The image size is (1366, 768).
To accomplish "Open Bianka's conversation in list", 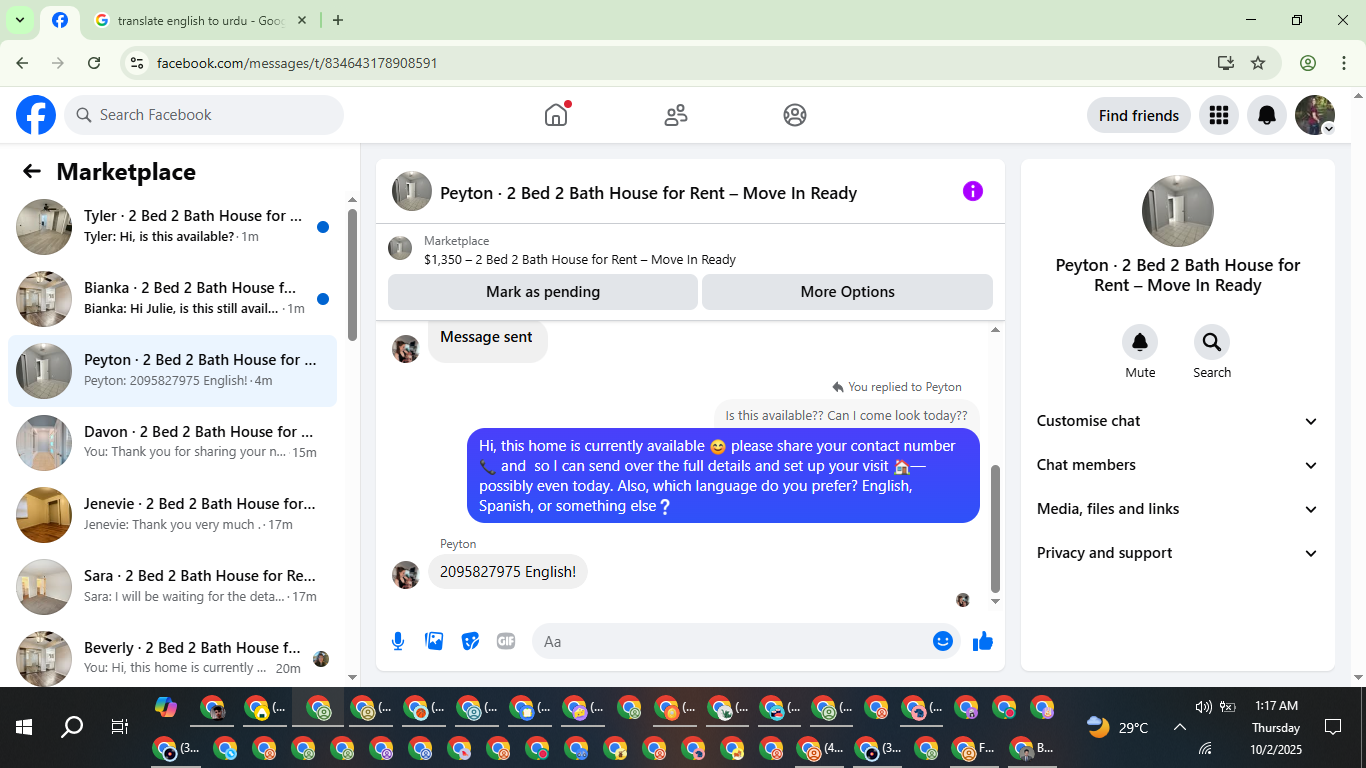I will click(173, 299).
